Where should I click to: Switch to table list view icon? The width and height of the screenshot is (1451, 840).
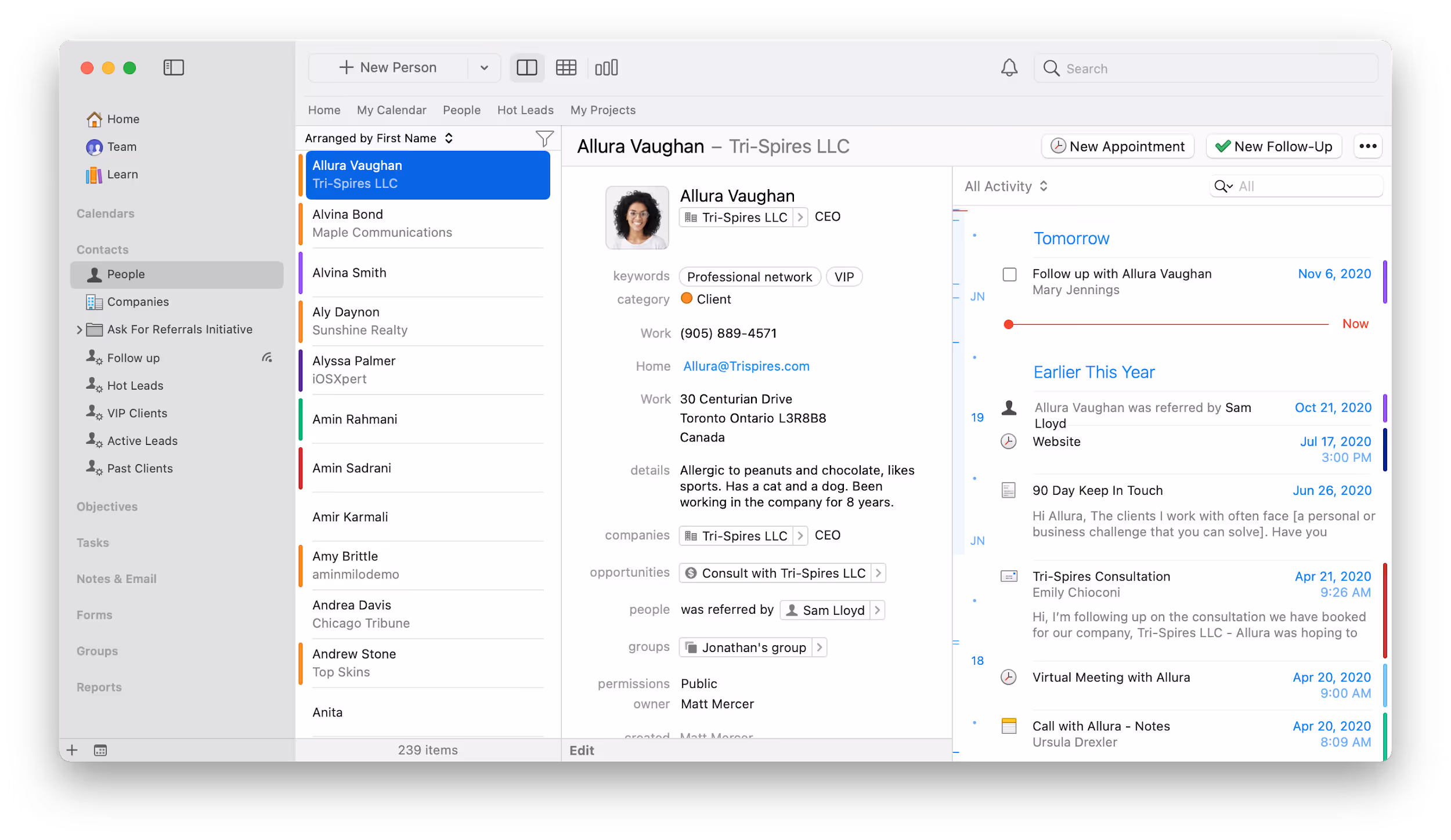coord(566,68)
